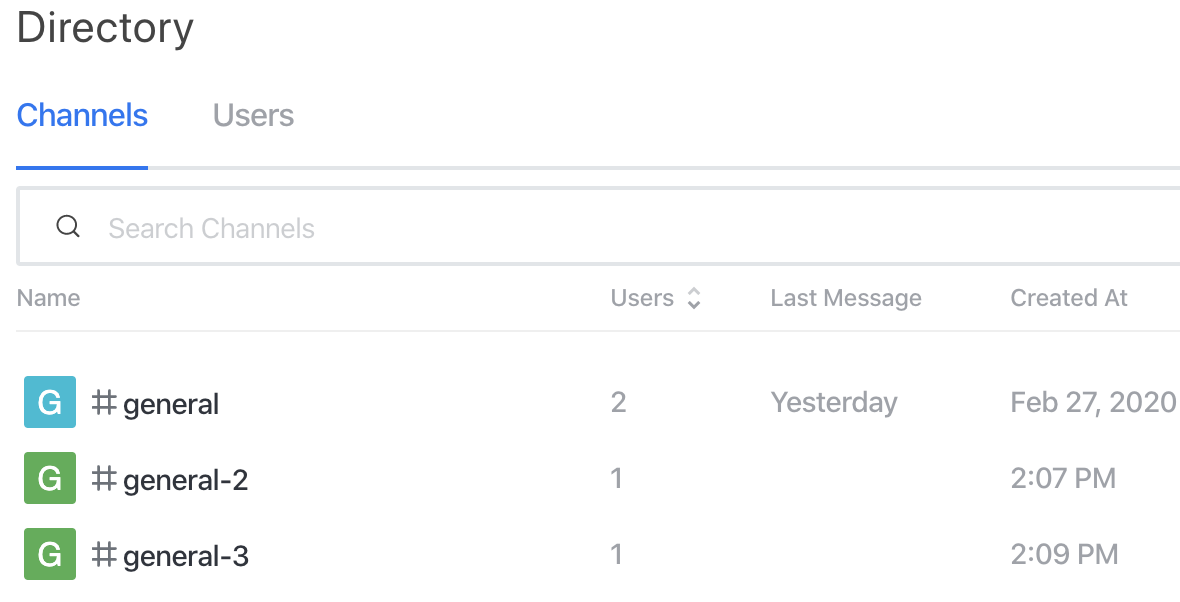Sort by the Name column header

(x=48, y=298)
